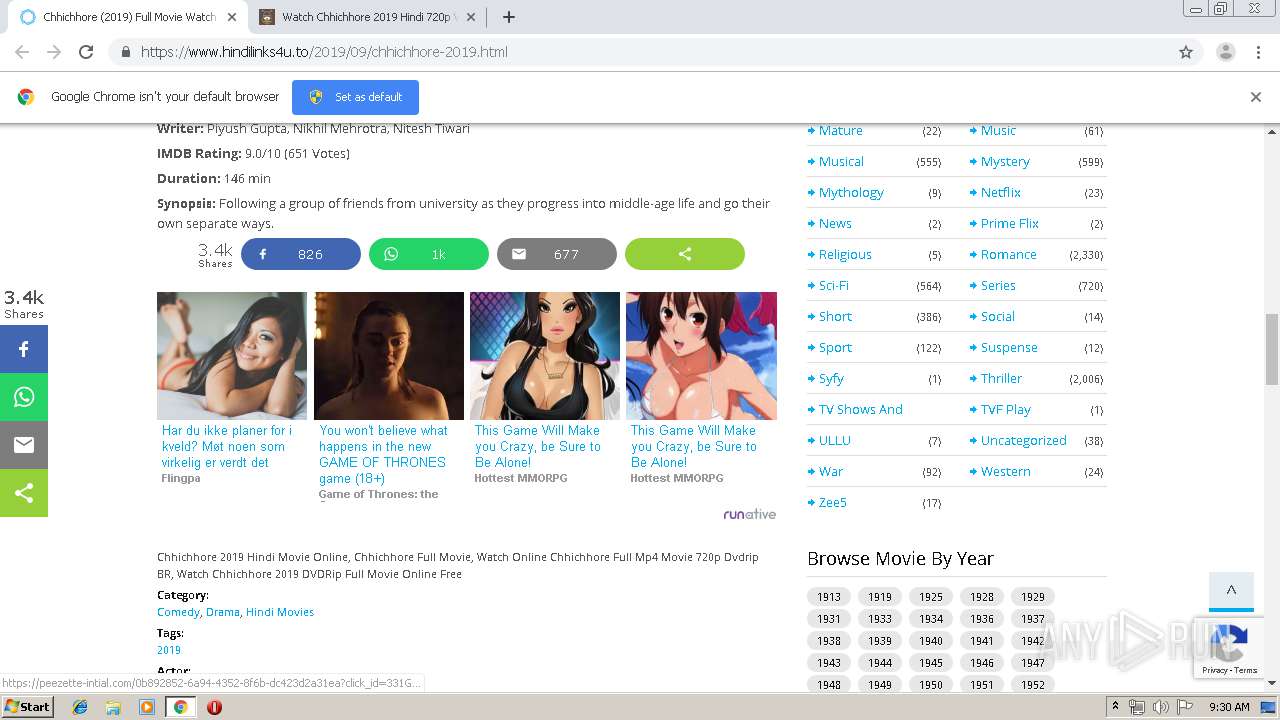Open the Flingpa ad thumbnail

[232, 356]
